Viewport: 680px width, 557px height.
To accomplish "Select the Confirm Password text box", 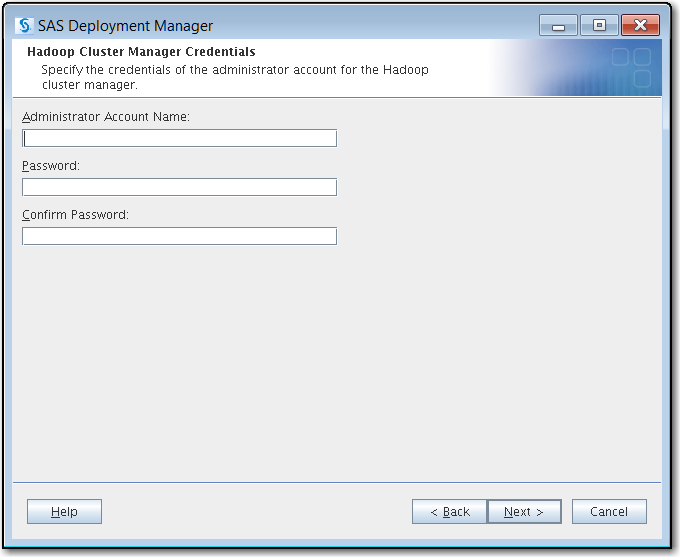I will pyautogui.click(x=179, y=236).
